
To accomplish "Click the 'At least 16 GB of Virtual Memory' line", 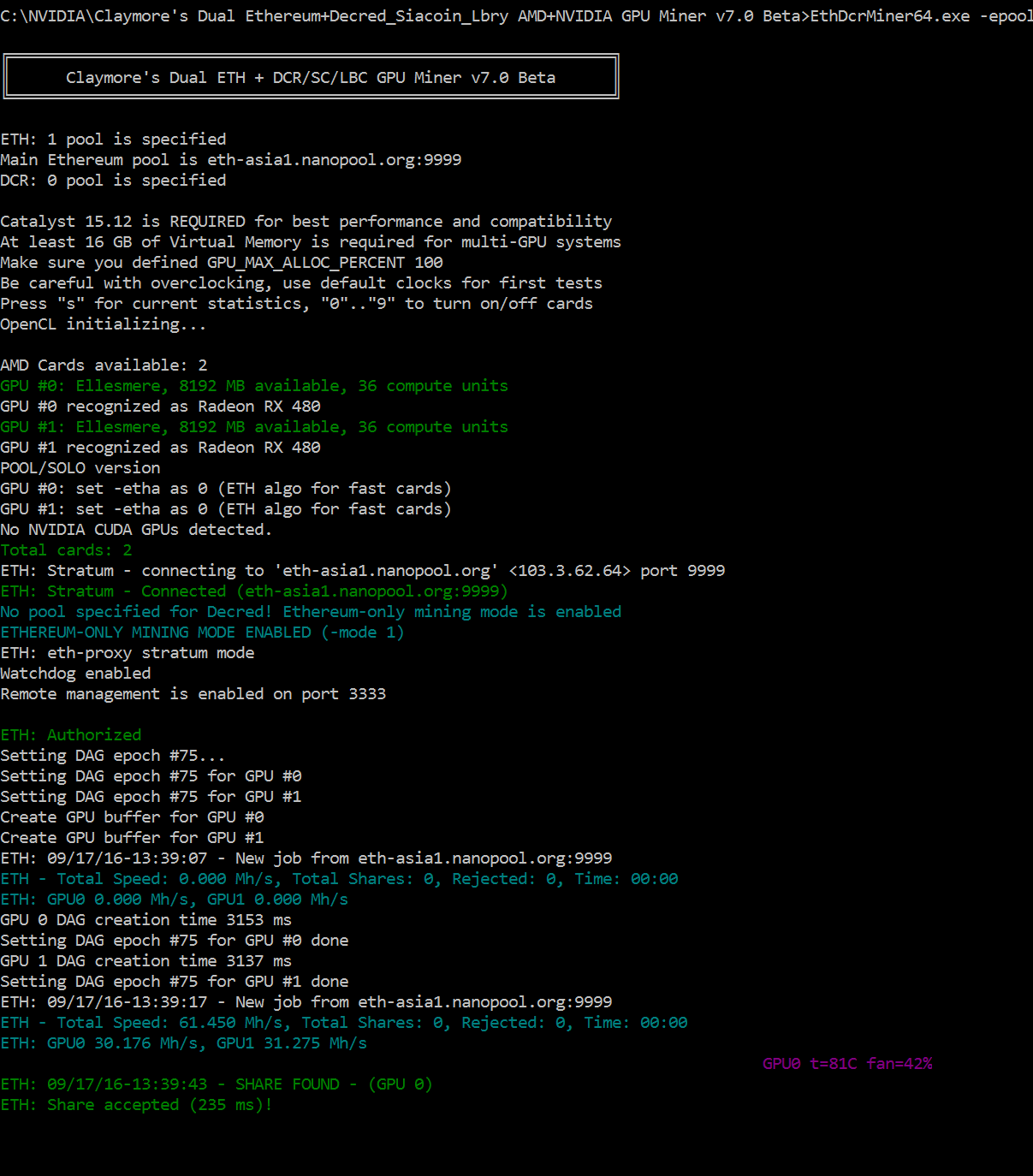I will pyautogui.click(x=311, y=242).
